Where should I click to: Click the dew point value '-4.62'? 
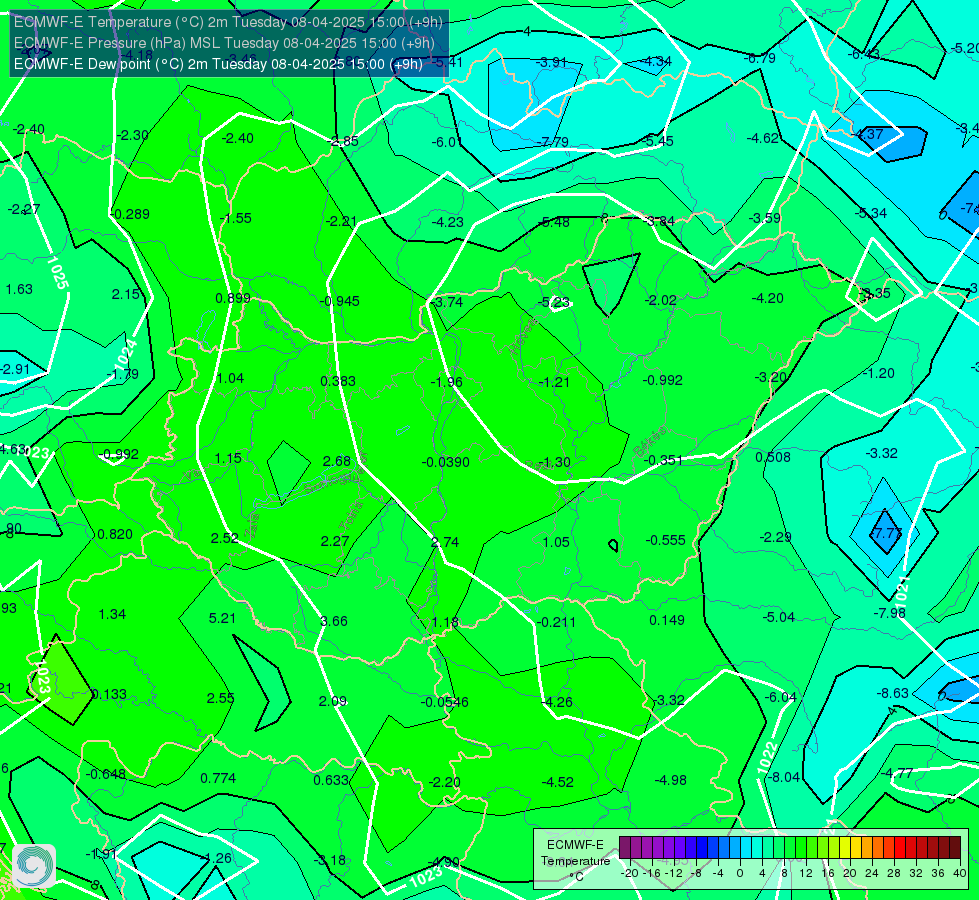click(x=763, y=139)
